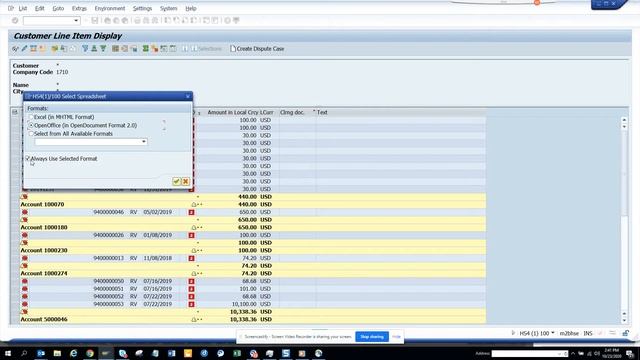
Task: Open the available formats dropdown list
Action: (x=144, y=142)
